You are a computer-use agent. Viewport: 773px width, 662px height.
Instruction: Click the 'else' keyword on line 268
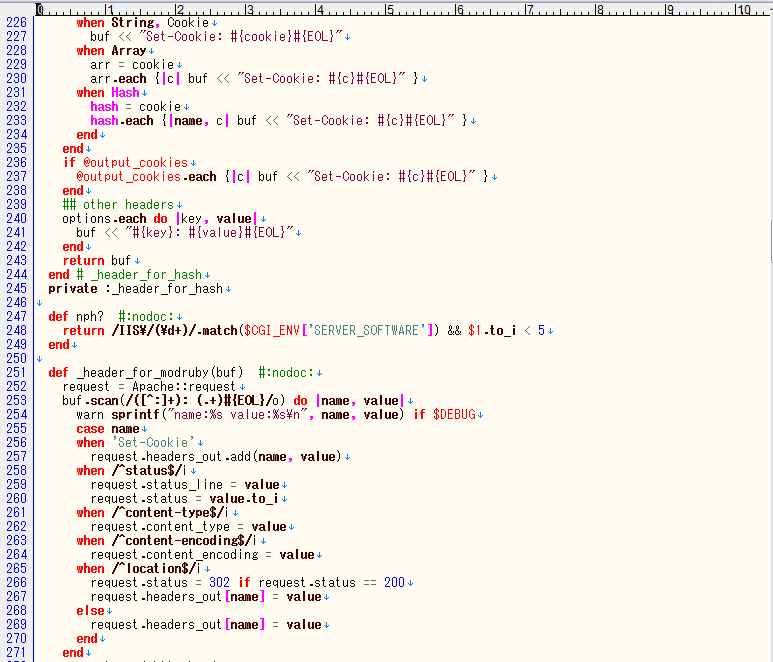90,610
